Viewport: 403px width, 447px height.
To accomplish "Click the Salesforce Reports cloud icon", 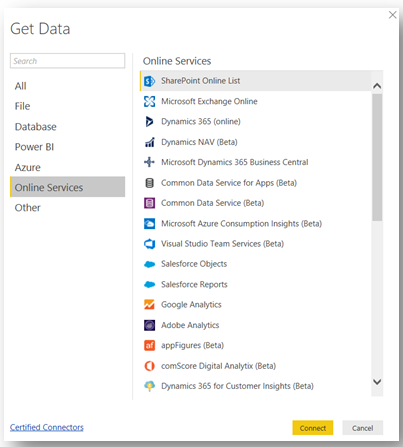I will pyautogui.click(x=149, y=285).
